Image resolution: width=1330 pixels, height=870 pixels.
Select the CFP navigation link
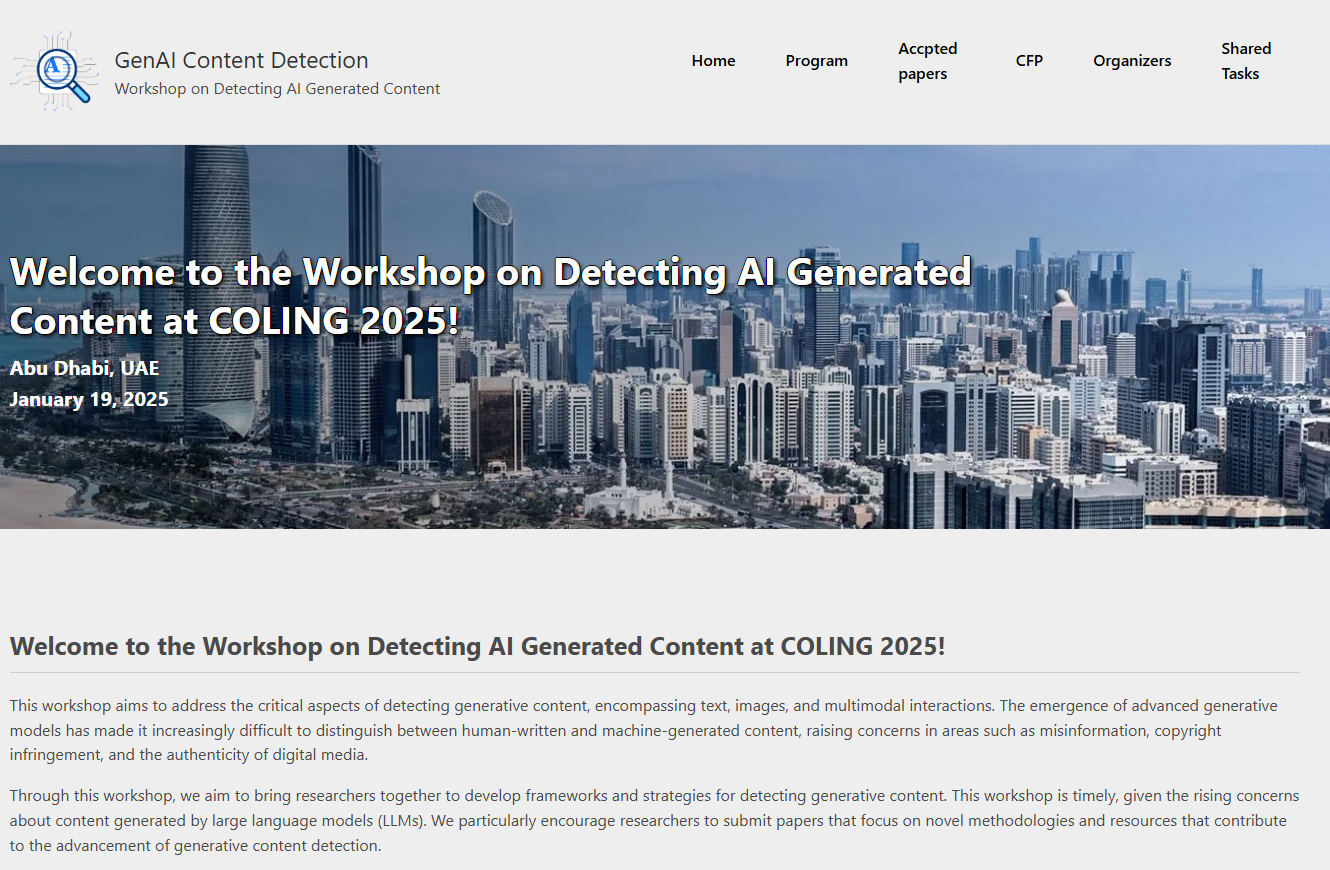[x=1029, y=61]
